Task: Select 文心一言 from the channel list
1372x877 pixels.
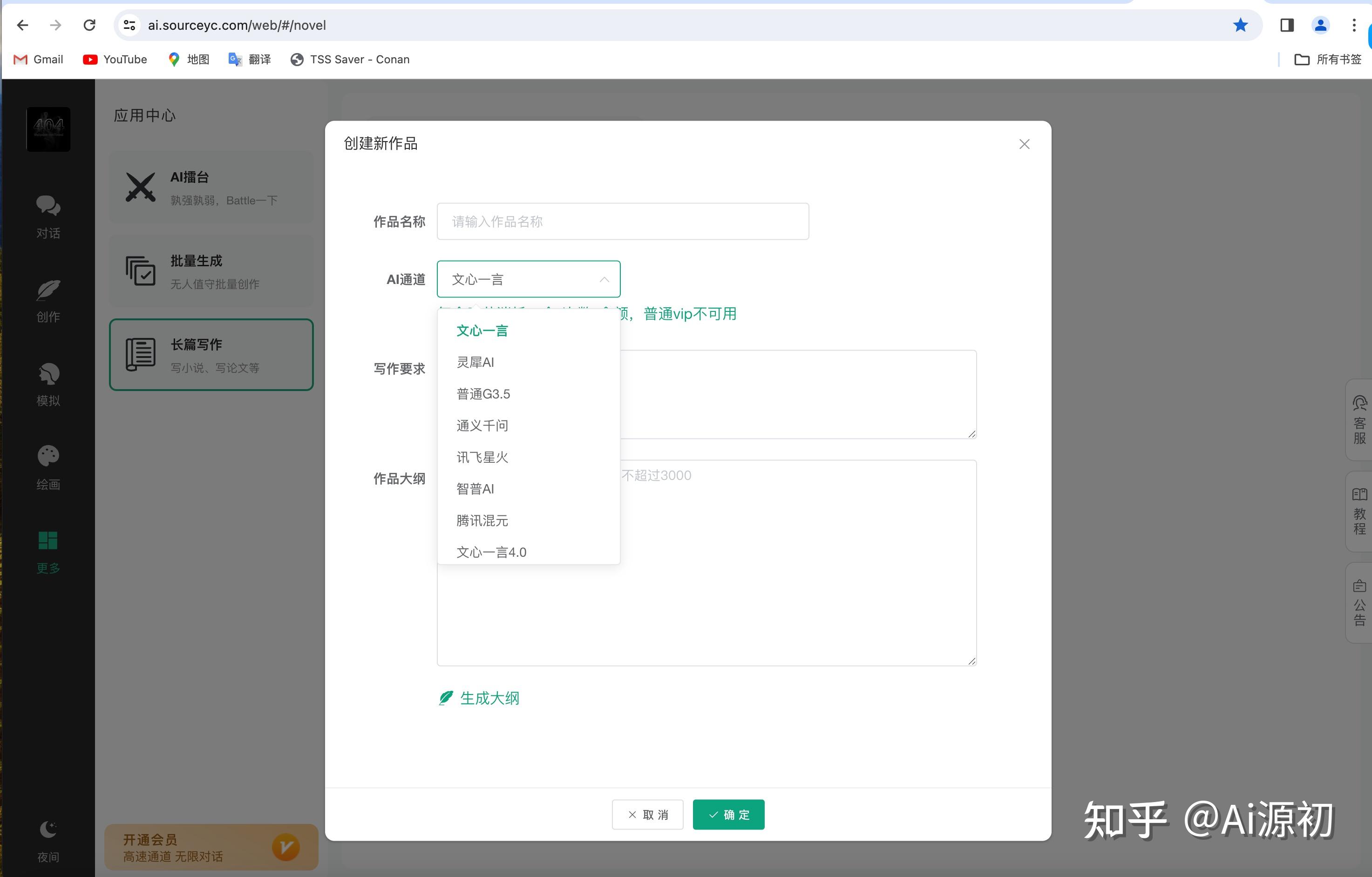Action: click(x=528, y=331)
